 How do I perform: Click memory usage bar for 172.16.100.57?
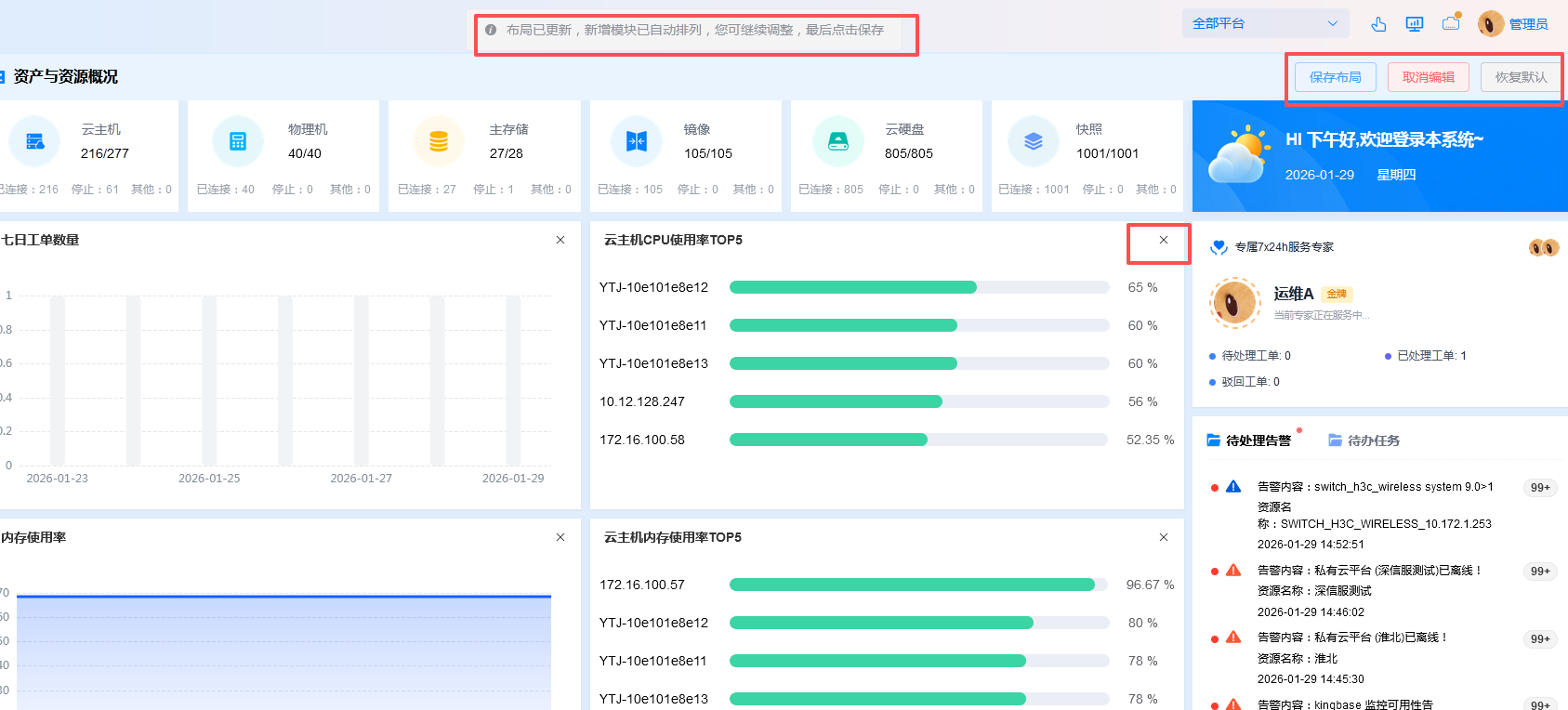click(919, 585)
